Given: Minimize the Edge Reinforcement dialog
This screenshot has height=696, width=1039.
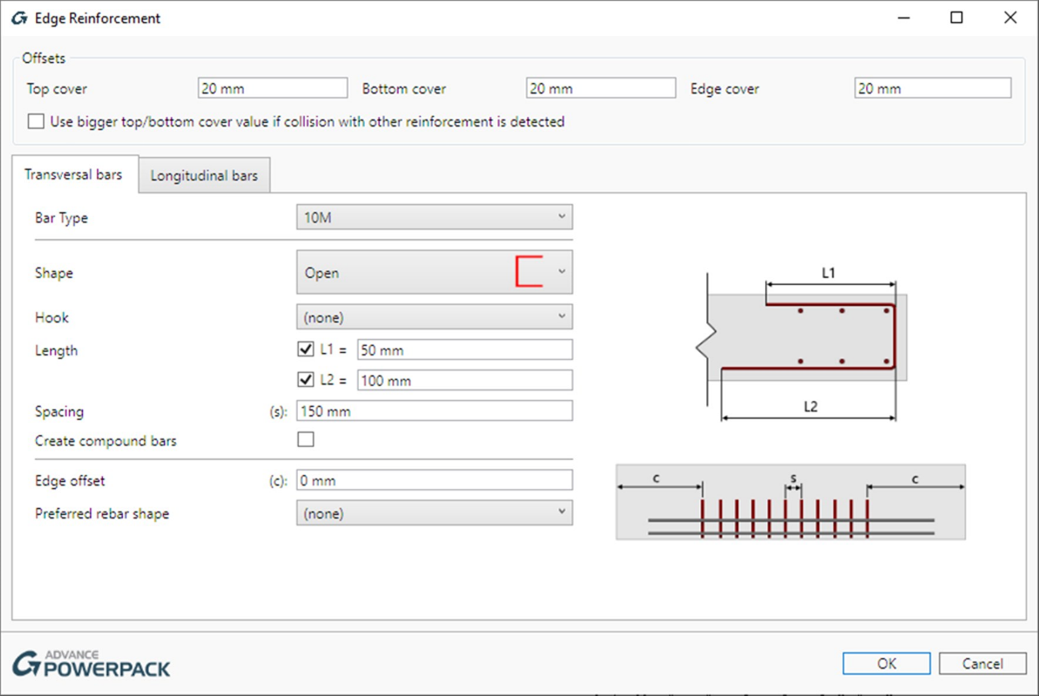Looking at the screenshot, I should point(903,18).
